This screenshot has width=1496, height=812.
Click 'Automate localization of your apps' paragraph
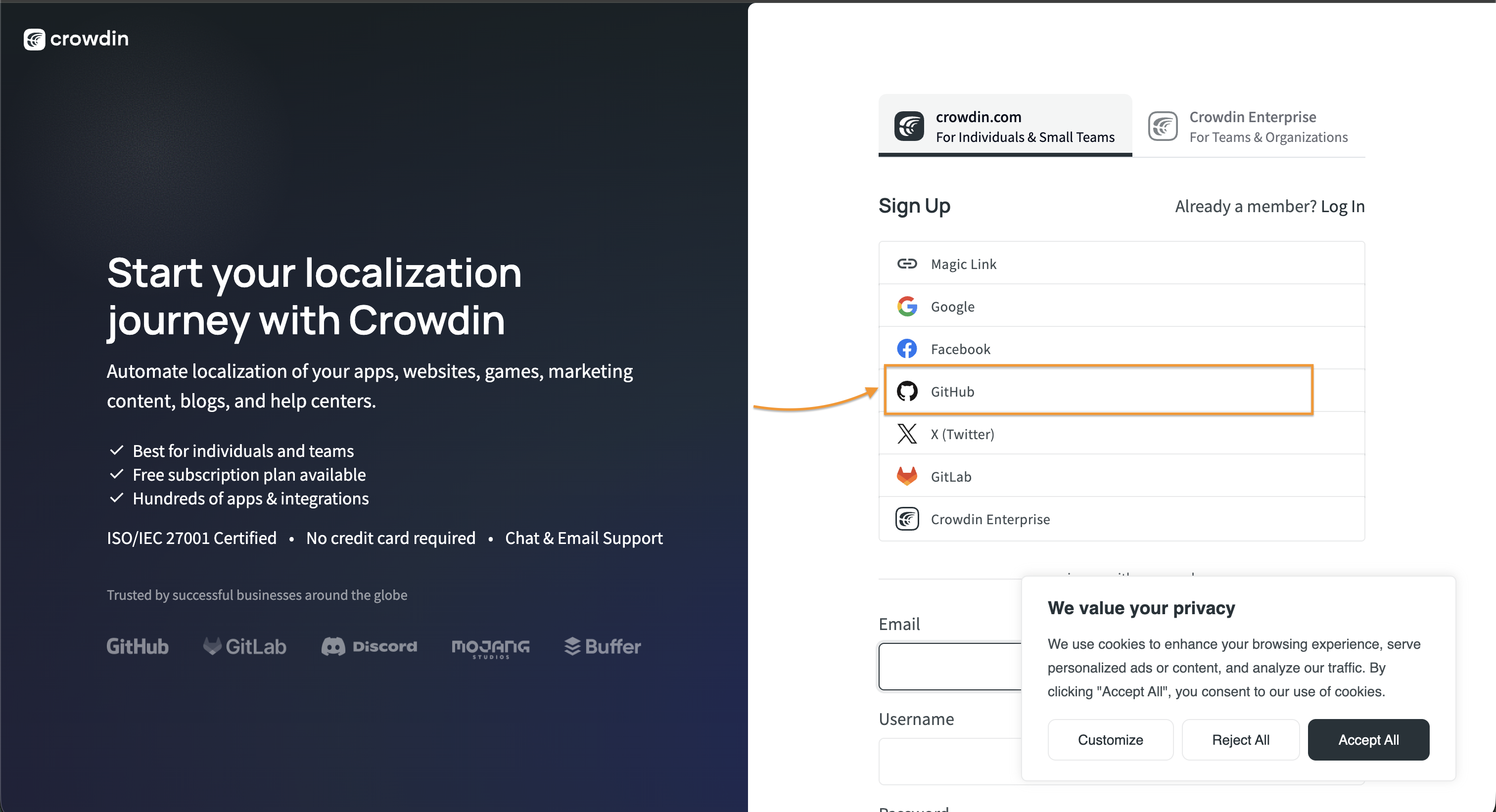click(x=370, y=385)
